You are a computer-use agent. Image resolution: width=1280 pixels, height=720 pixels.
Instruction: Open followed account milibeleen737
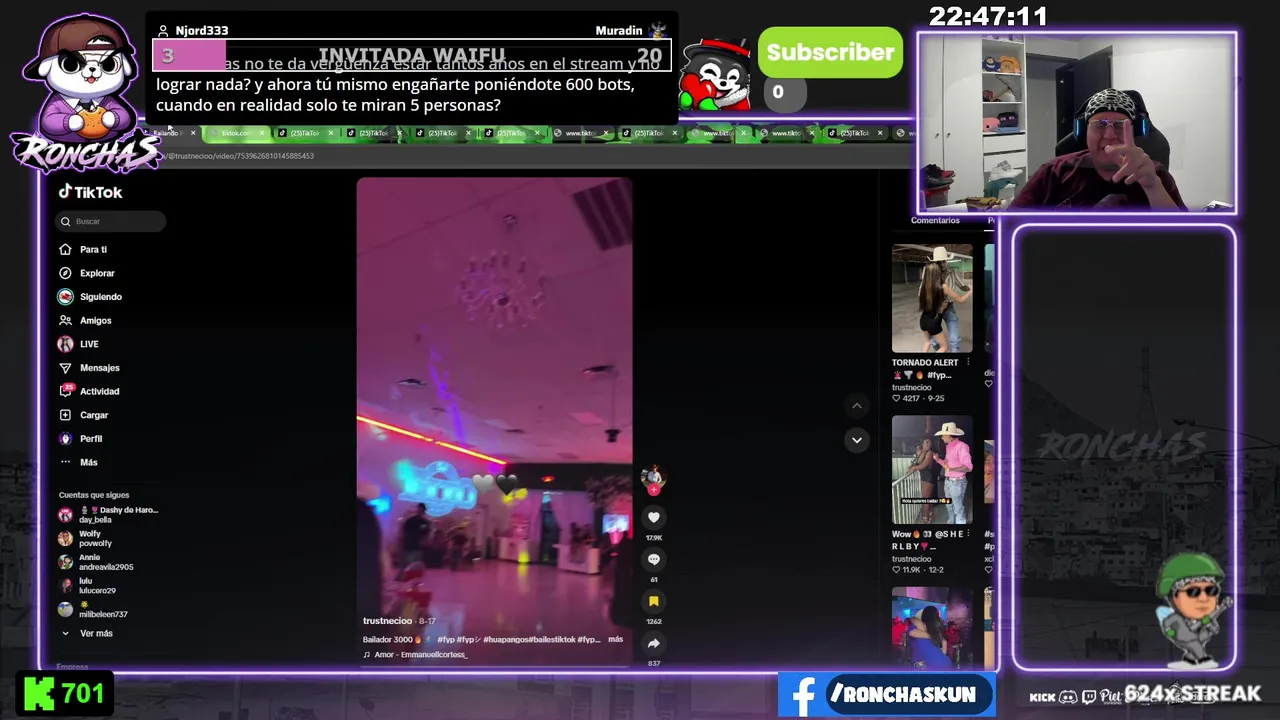click(102, 610)
